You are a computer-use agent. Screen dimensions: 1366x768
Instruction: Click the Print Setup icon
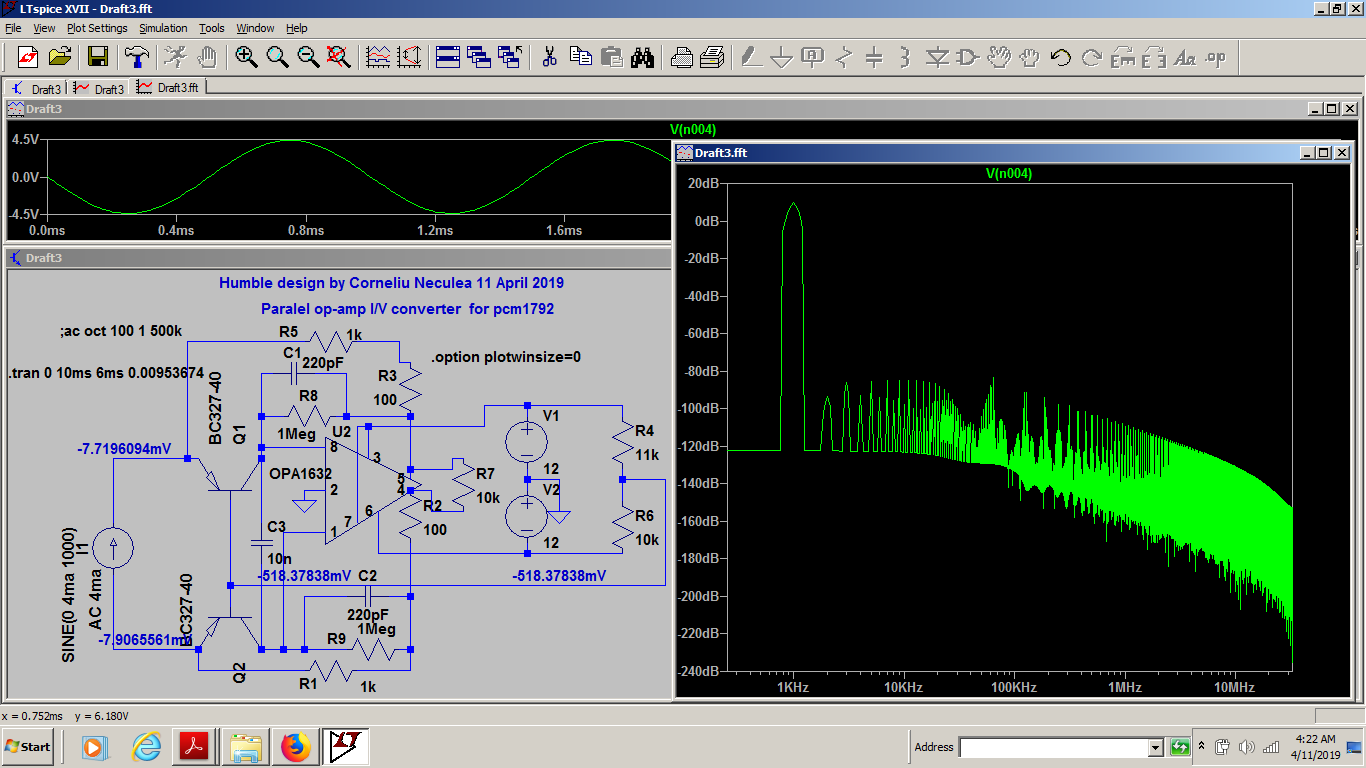(x=681, y=57)
